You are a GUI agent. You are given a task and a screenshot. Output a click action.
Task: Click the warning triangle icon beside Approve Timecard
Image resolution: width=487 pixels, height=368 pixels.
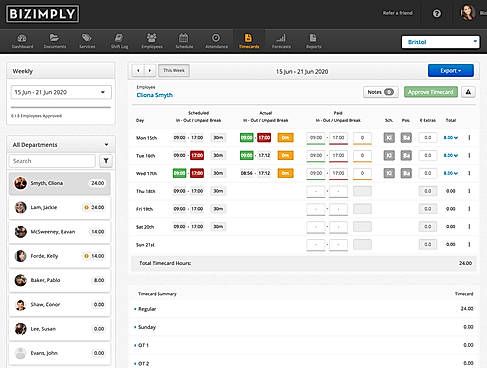[x=468, y=92]
